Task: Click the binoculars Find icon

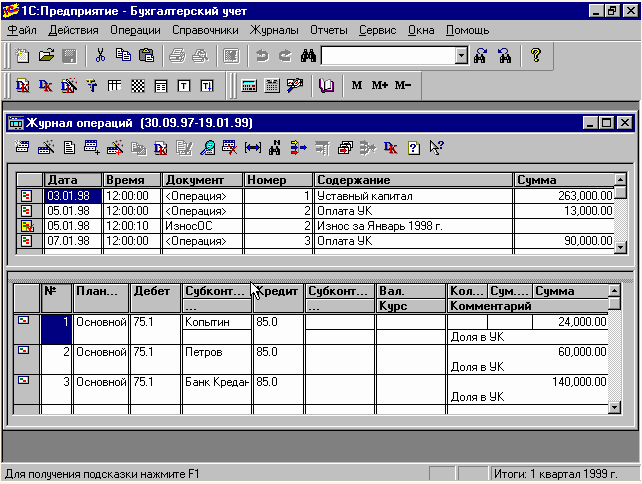Action: [308, 56]
